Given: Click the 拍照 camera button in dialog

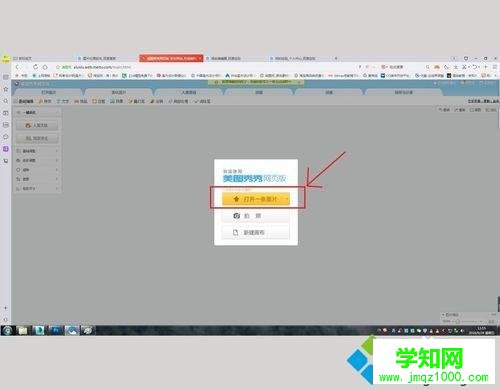Looking at the screenshot, I should click(256, 216).
